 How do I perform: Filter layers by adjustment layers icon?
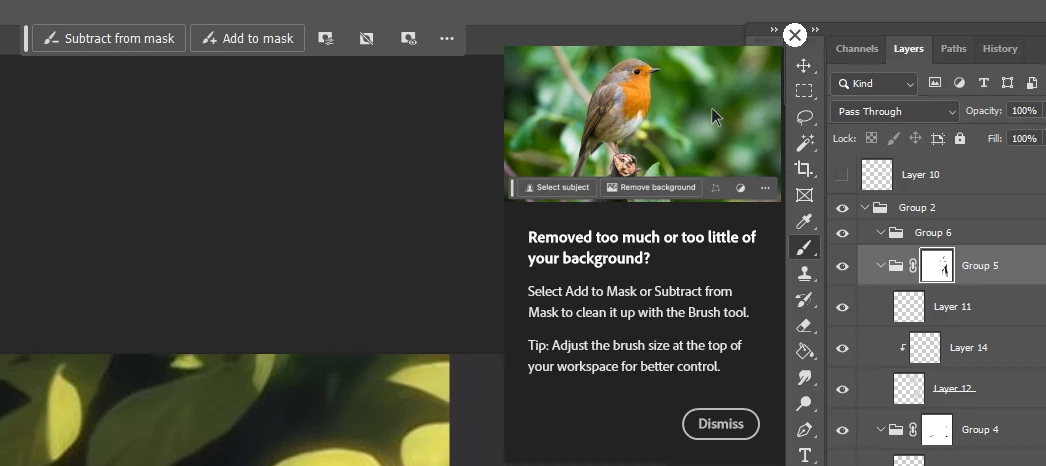point(959,83)
